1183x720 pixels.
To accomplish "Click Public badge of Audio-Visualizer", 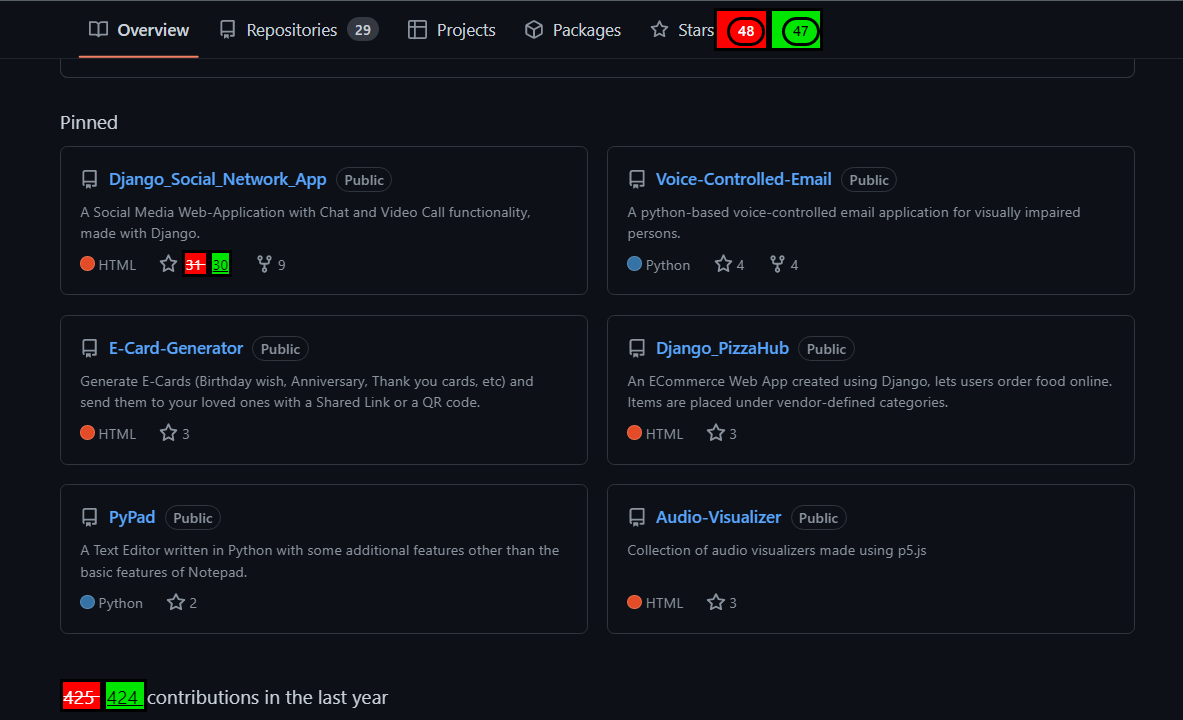I will coord(819,518).
